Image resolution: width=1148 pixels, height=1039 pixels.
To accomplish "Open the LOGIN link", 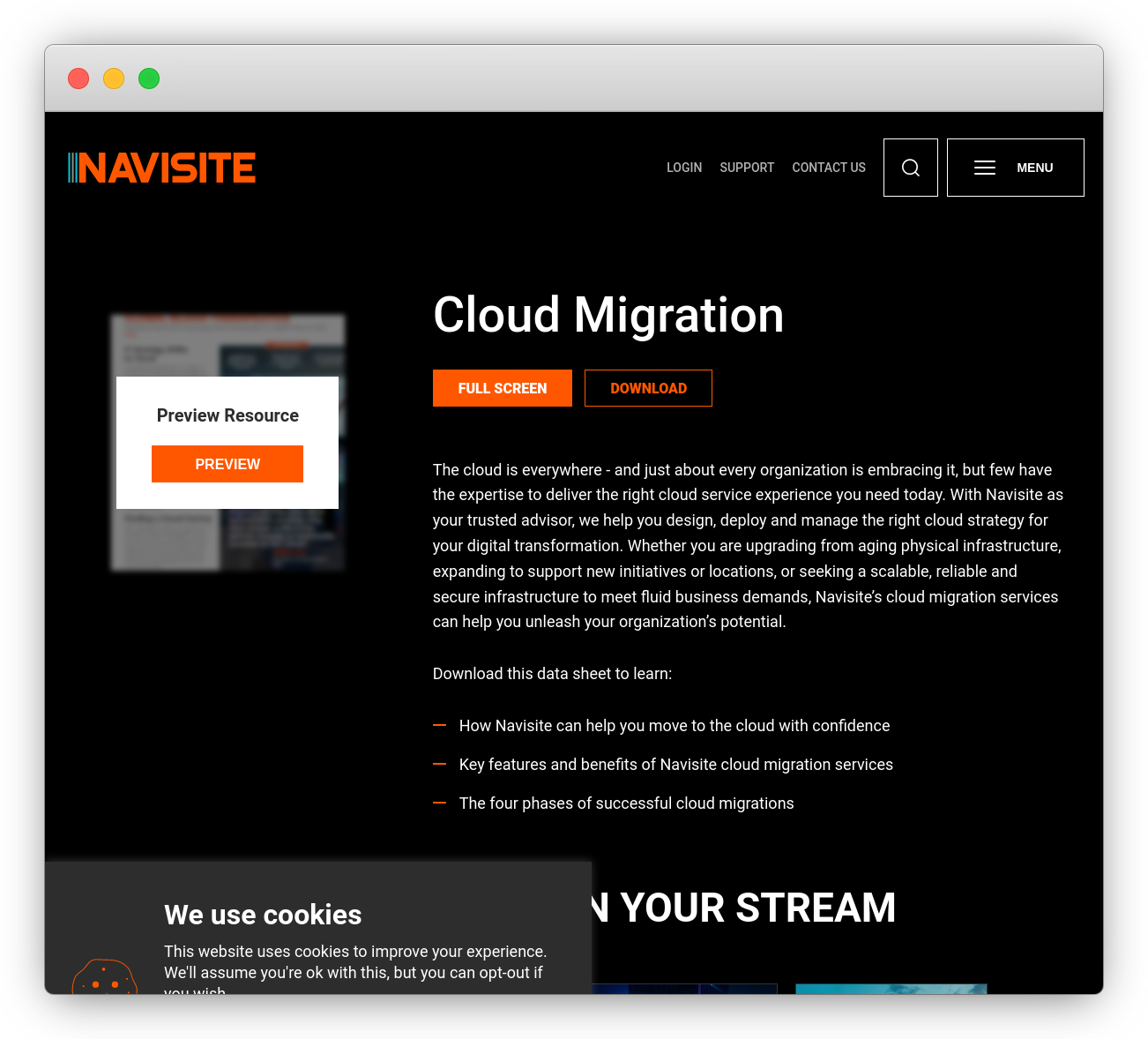I will [684, 168].
